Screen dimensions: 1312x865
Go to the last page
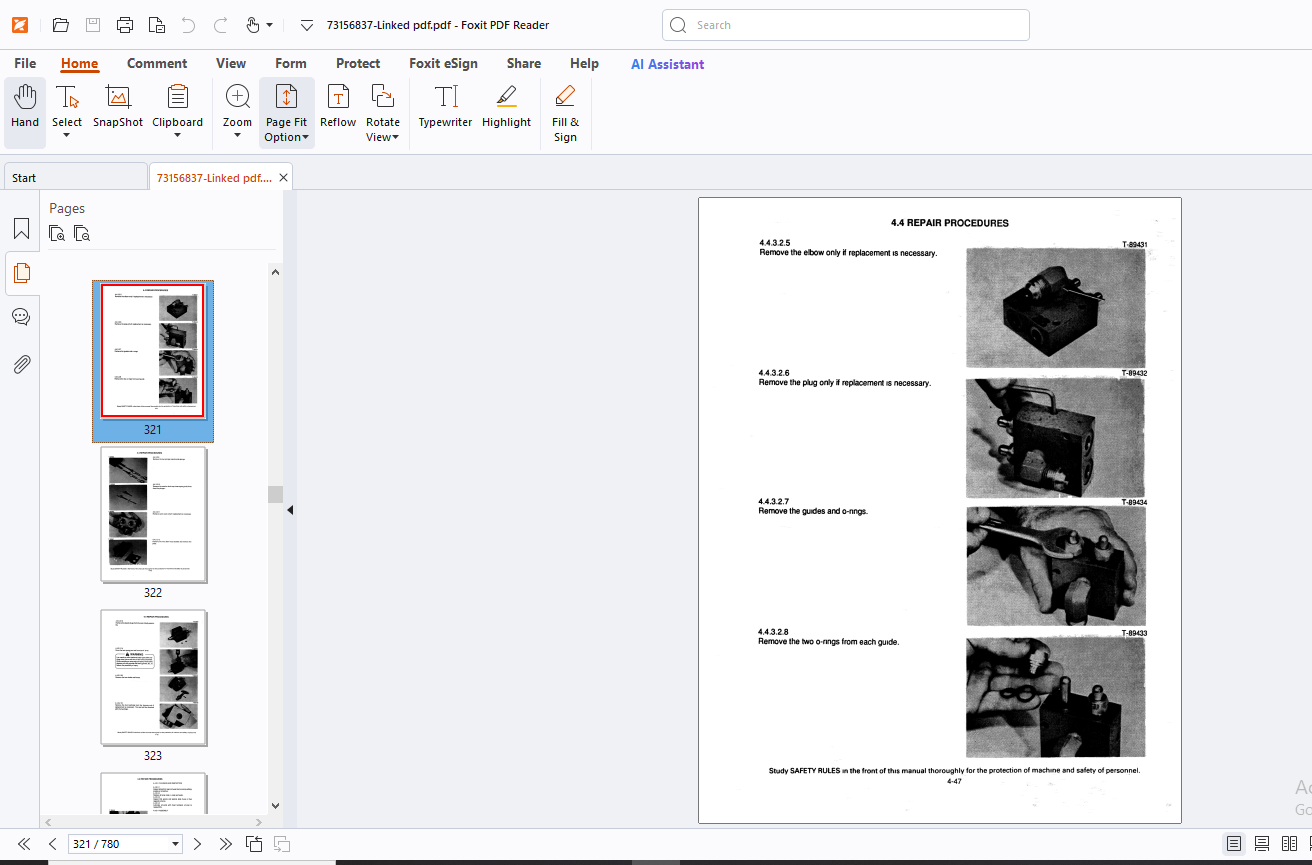click(226, 844)
